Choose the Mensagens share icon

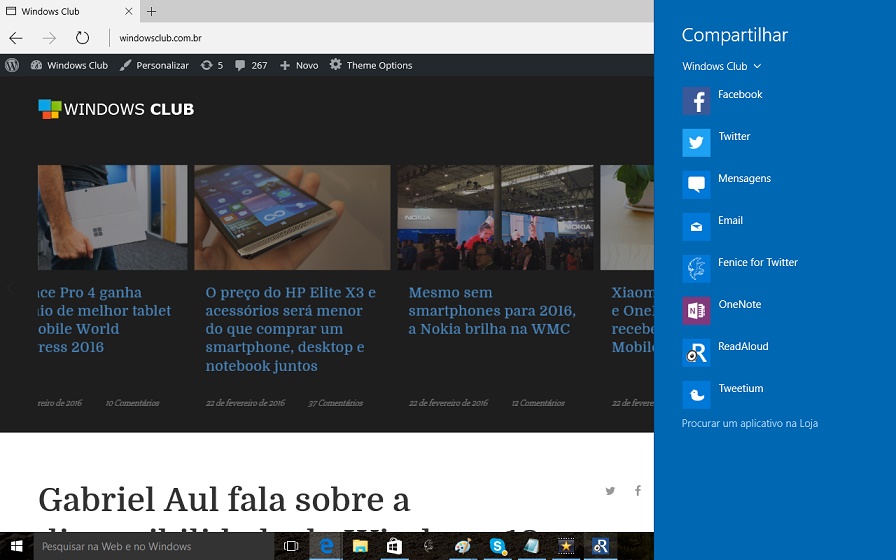pyautogui.click(x=696, y=185)
